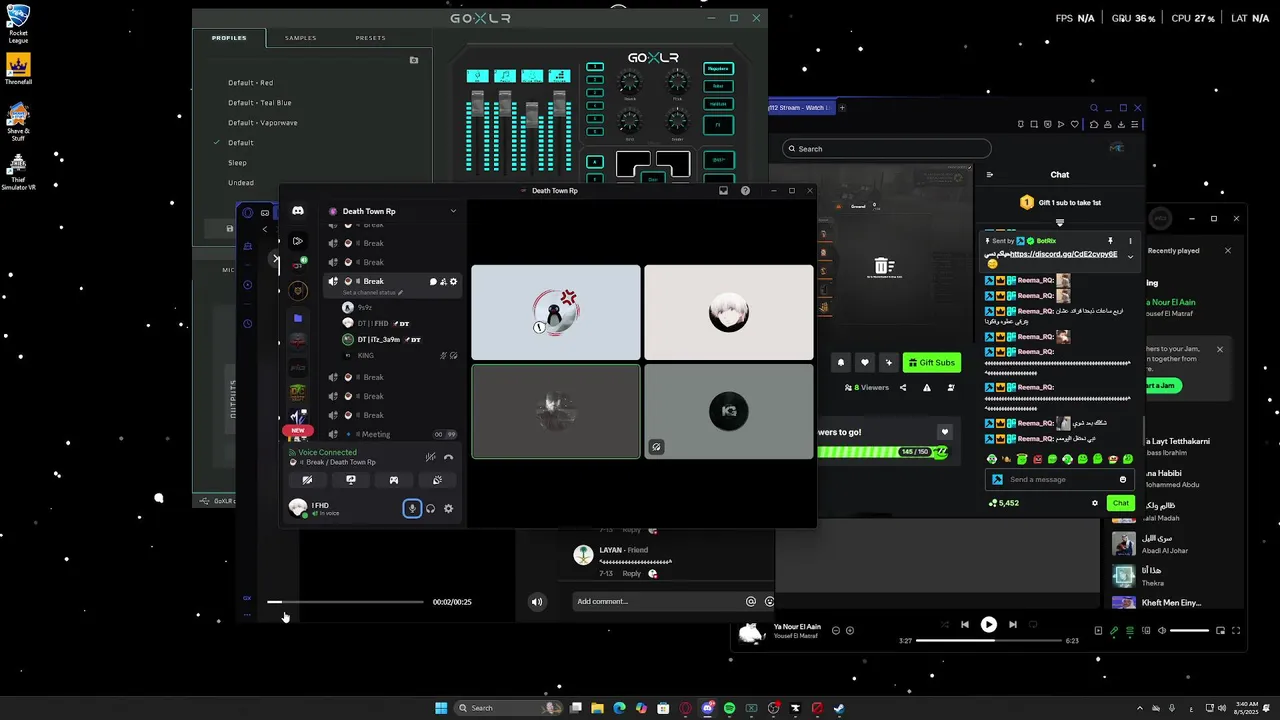The image size is (1280, 720).
Task: Send message with green Chat button
Action: click(x=1121, y=503)
